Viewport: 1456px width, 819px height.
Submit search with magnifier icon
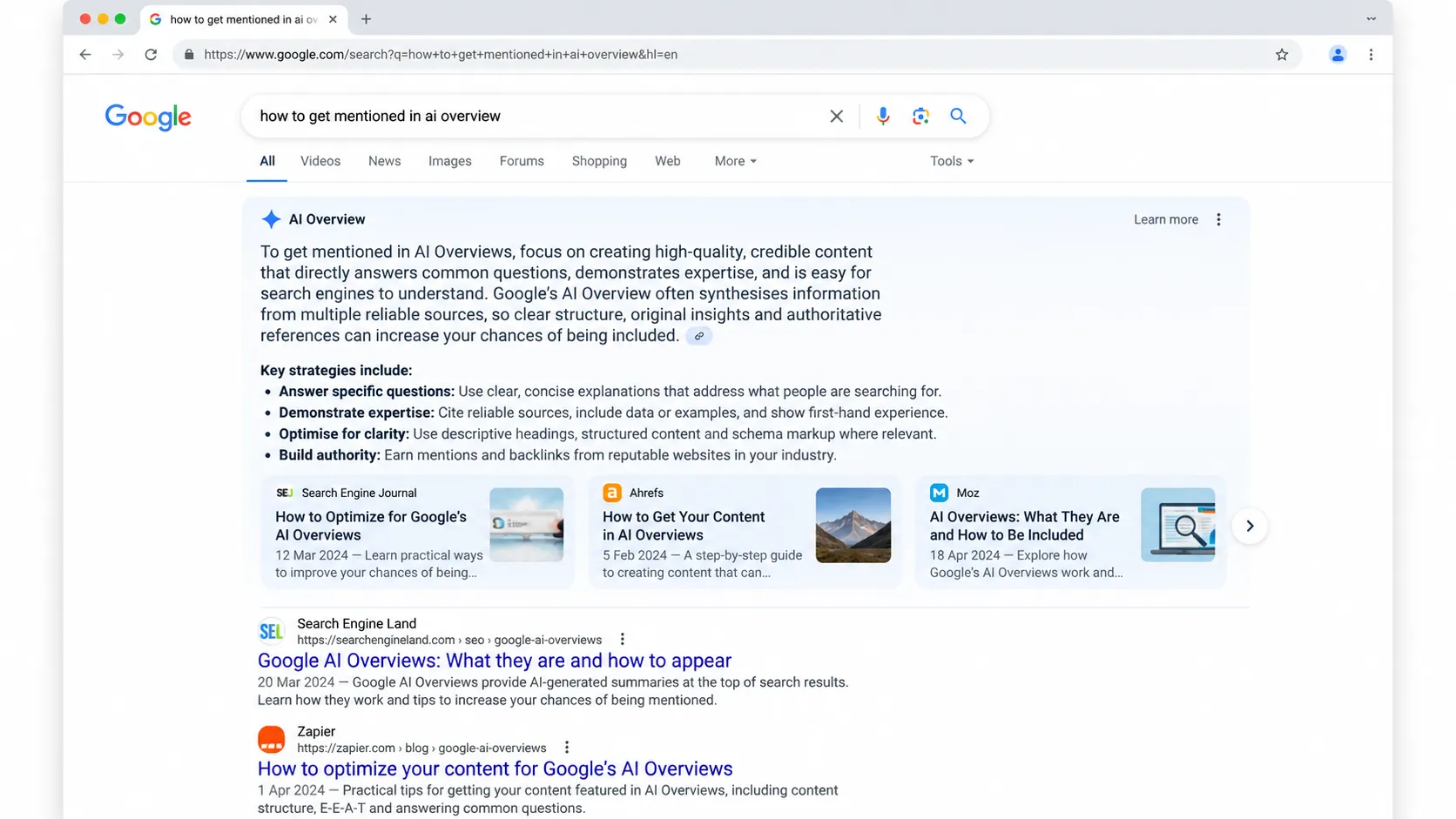point(958,116)
